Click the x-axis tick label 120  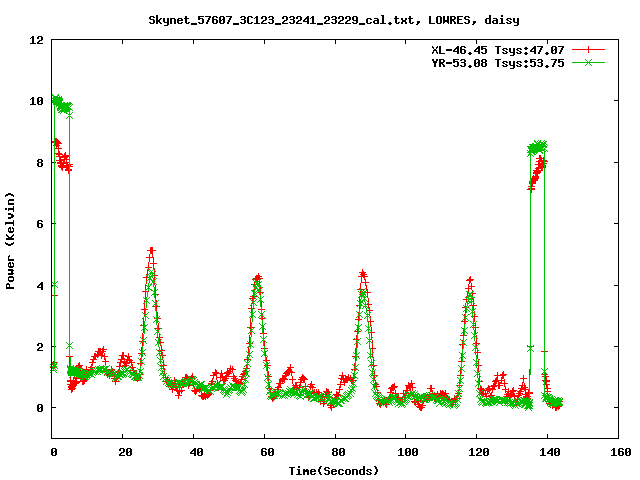(479, 452)
